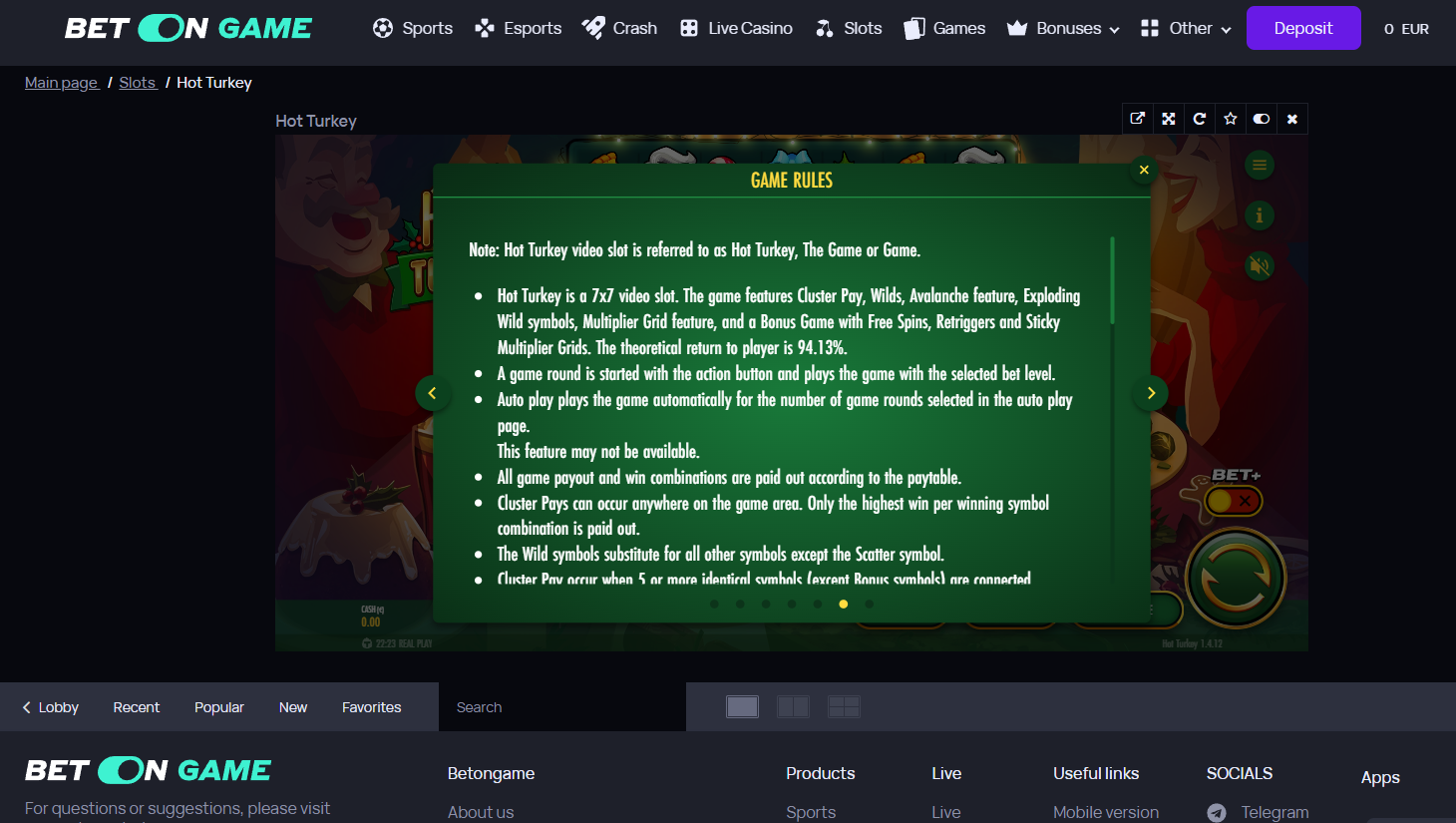Switch to the Popular tab
This screenshot has height=823, width=1456.
click(219, 707)
